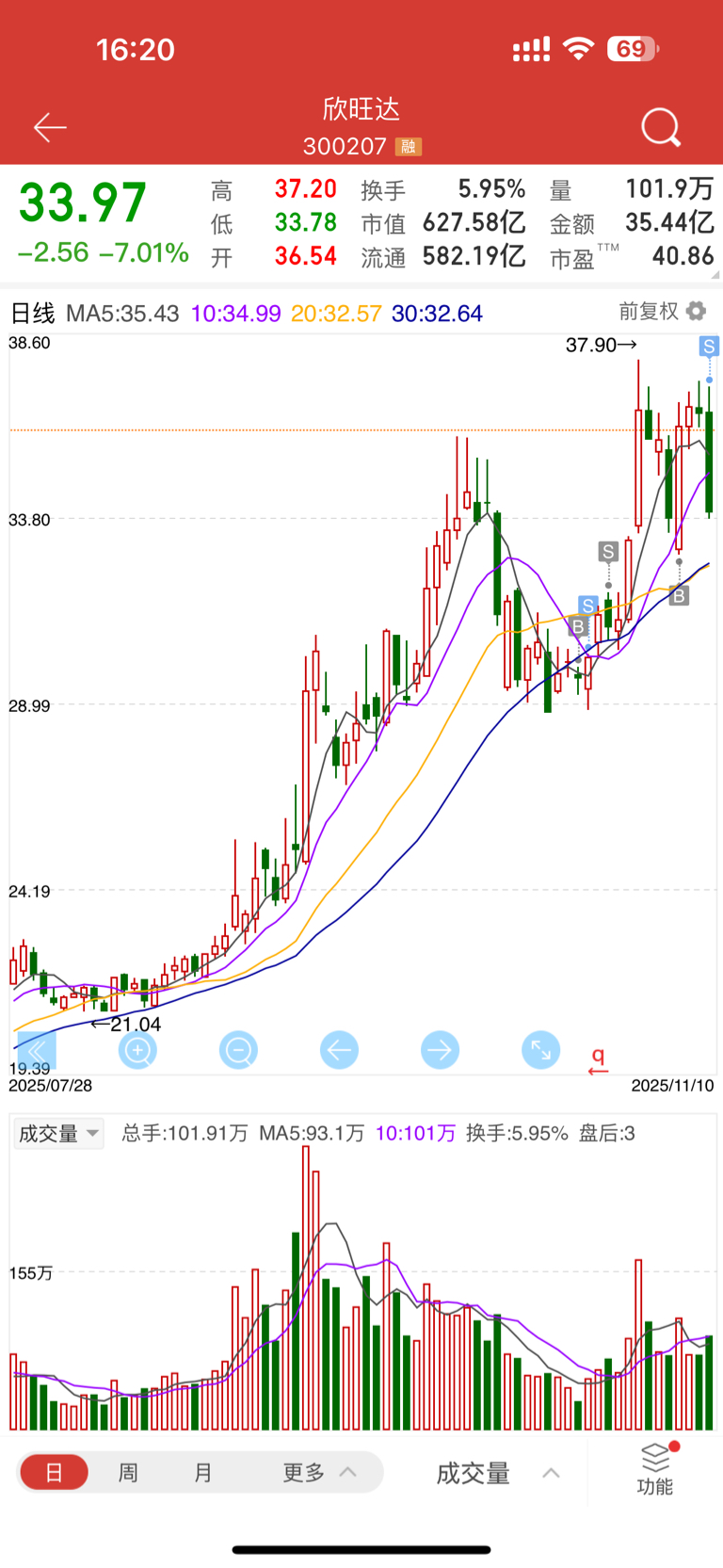Open the search magnifier icon
This screenshot has width=723, height=1568.
pos(661,127)
